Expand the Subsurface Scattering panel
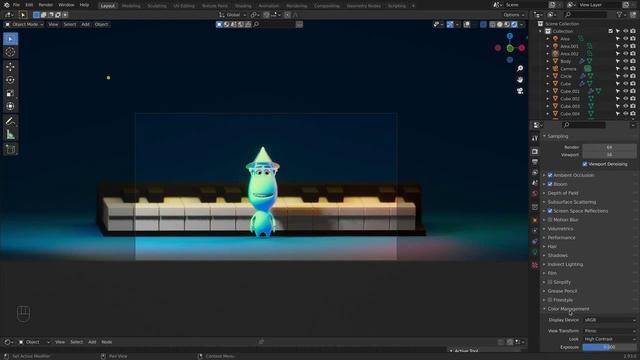The height and width of the screenshot is (360, 640). tap(571, 202)
